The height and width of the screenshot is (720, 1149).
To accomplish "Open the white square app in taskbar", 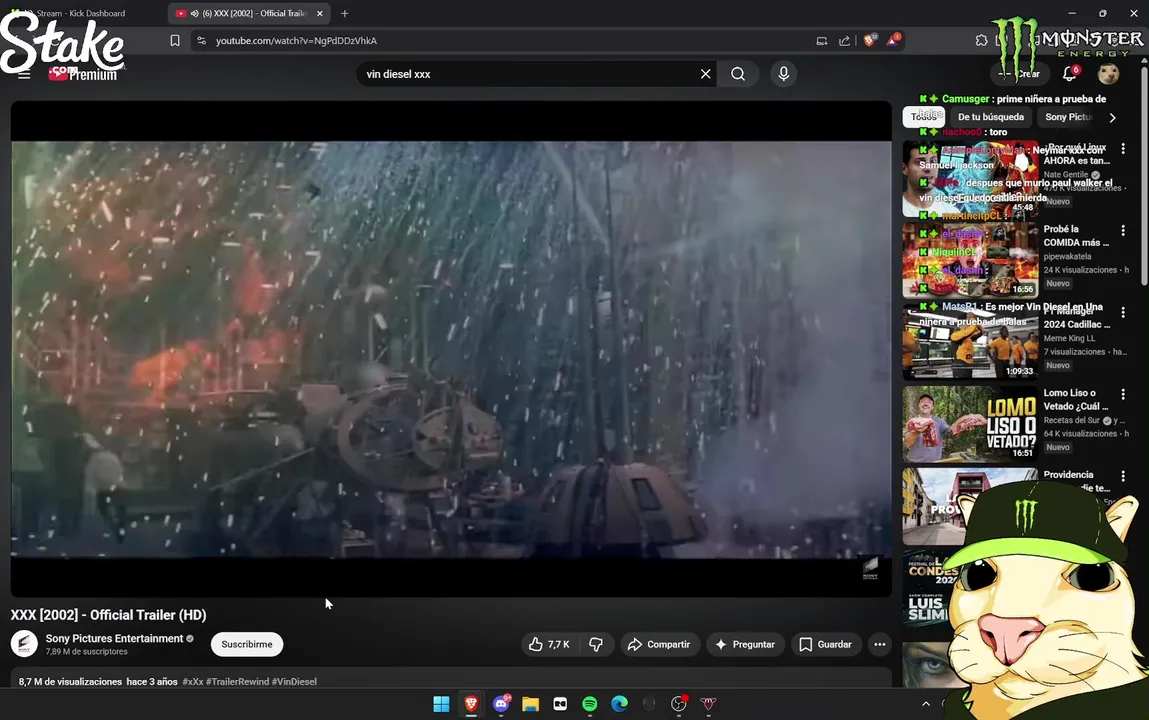I will [x=560, y=704].
